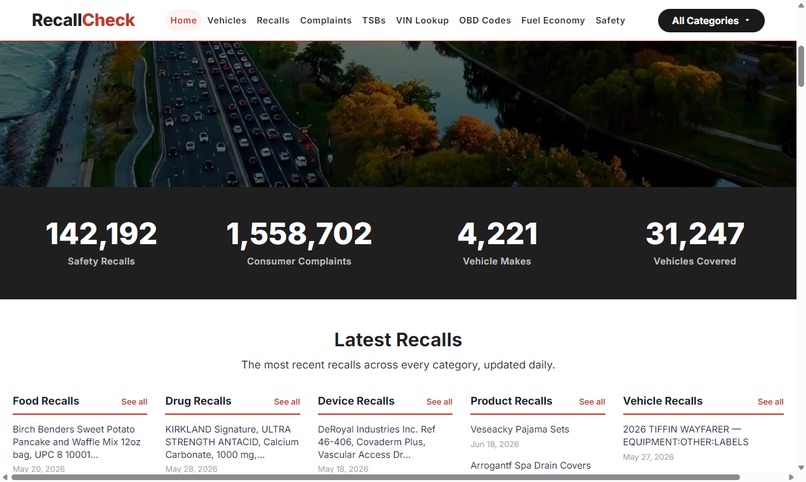Screen dimensions: 806x482
Task: Click the Food Recalls heading
Action: (46, 401)
